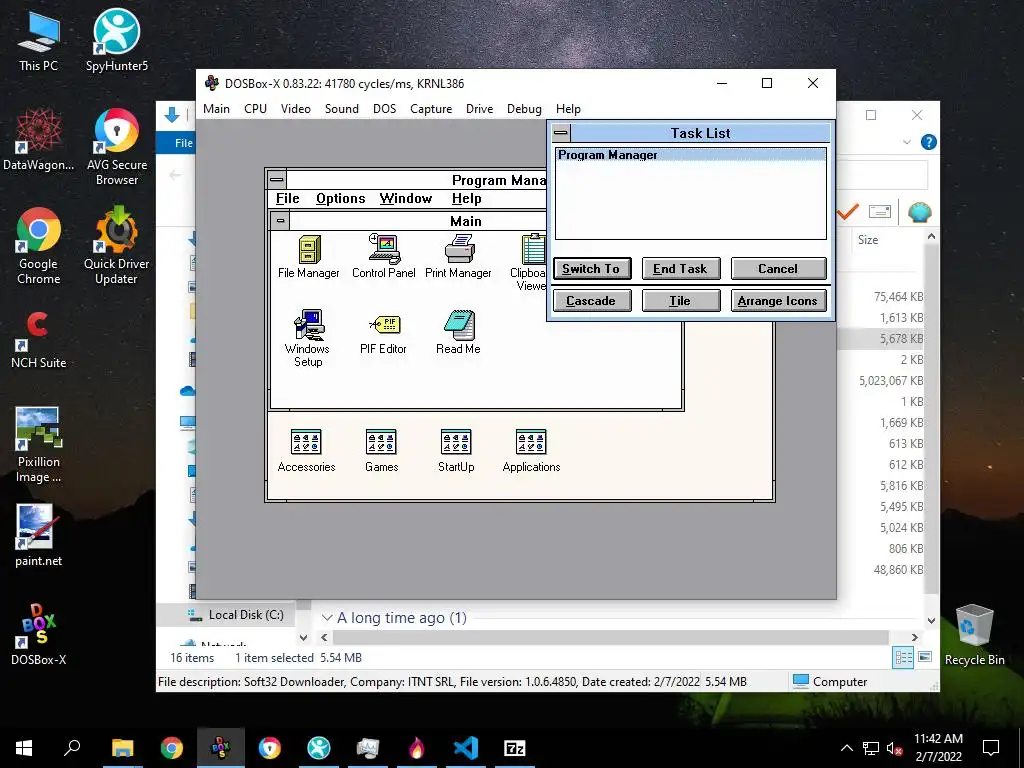Open DOSBox-X Video menu
The width and height of the screenshot is (1024, 768).
click(296, 109)
